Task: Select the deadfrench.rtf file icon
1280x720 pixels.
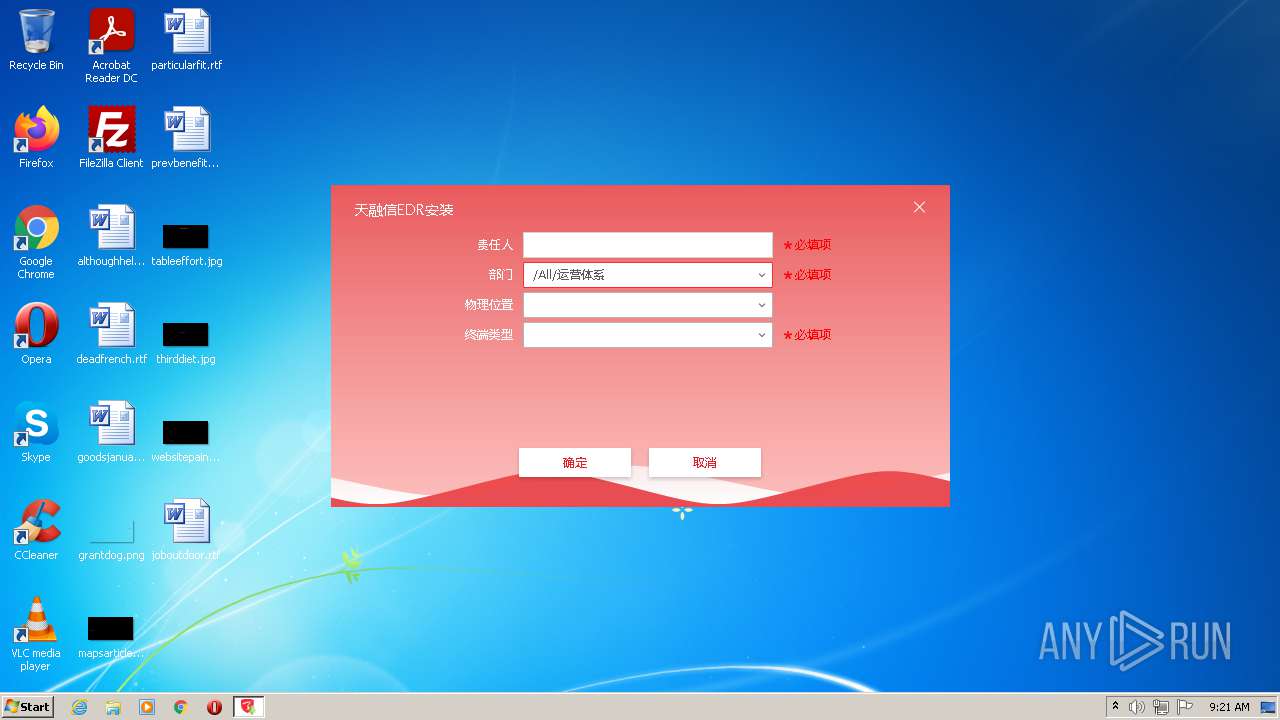Action: pos(111,334)
